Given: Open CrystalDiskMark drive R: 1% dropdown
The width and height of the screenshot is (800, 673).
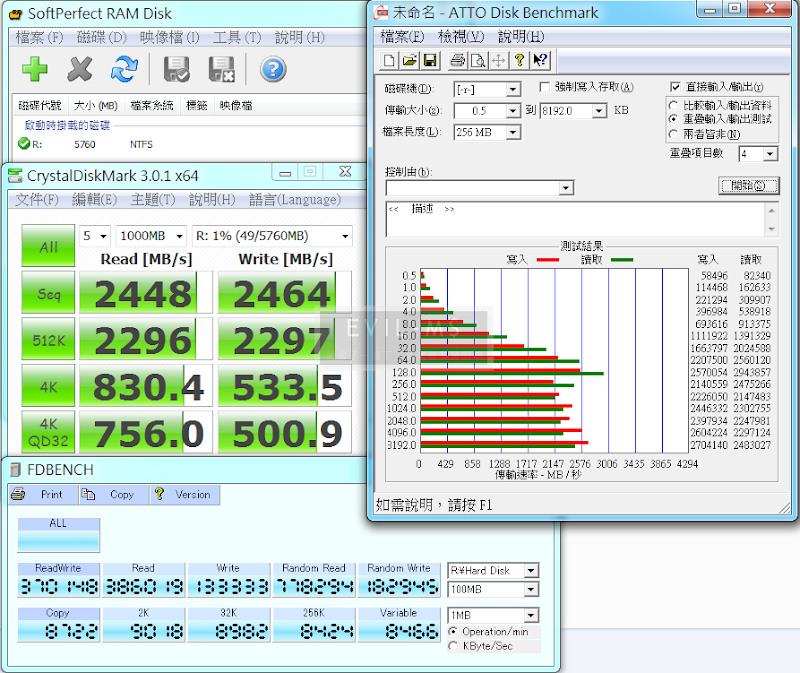Looking at the screenshot, I should pyautogui.click(x=345, y=236).
